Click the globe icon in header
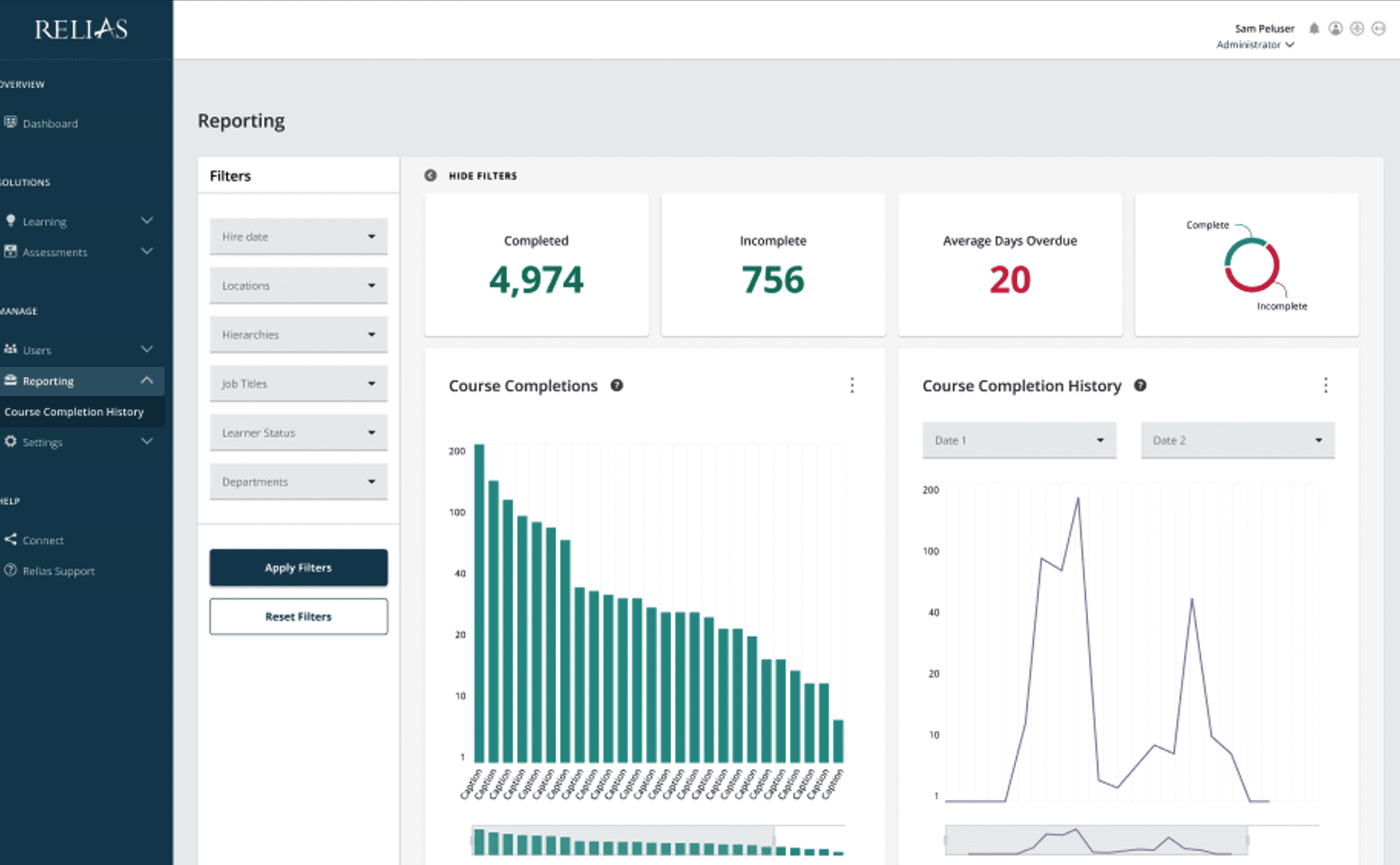Viewport: 1400px width, 865px height. coord(1357,28)
